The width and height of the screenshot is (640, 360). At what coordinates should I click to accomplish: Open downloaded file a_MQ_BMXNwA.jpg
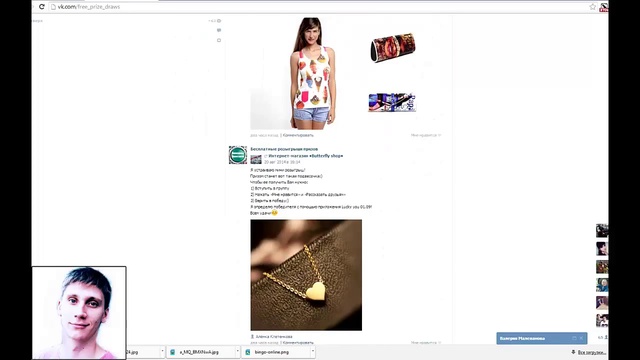(200, 352)
